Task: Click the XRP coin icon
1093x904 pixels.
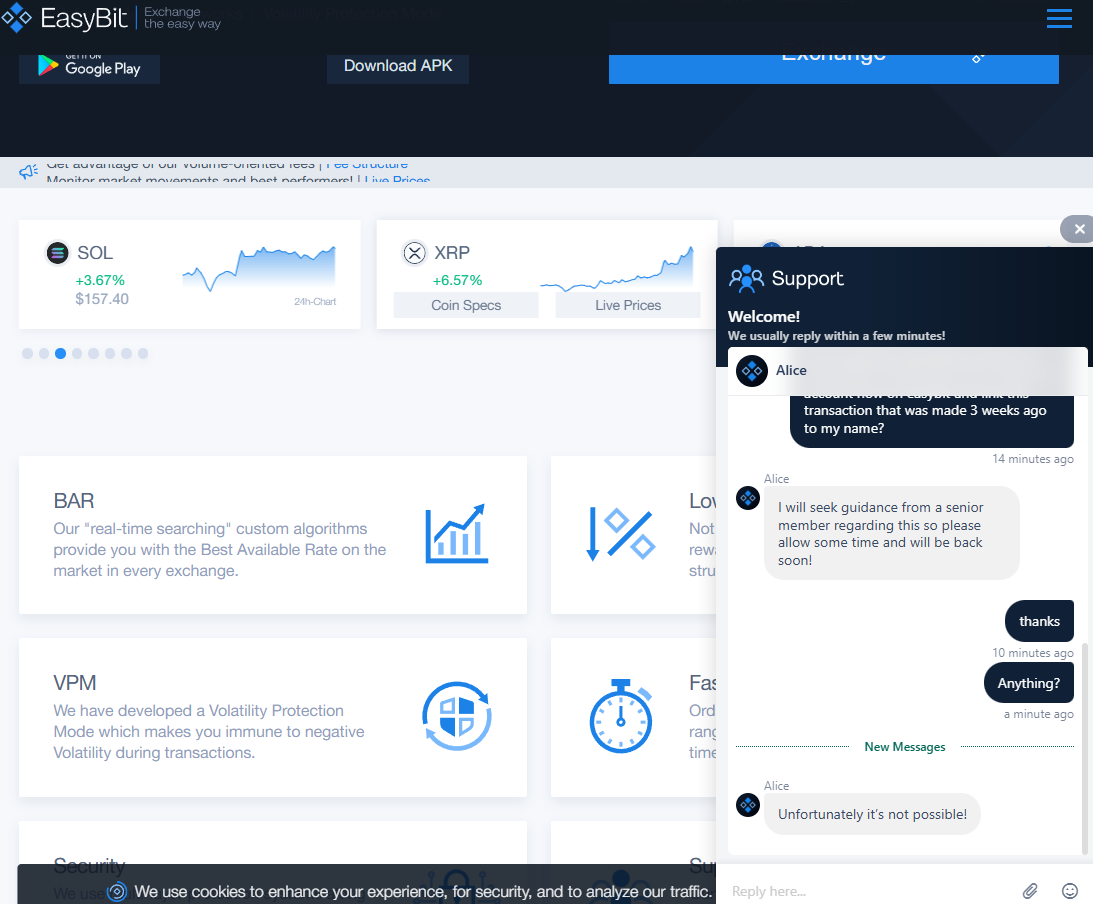Action: [414, 253]
